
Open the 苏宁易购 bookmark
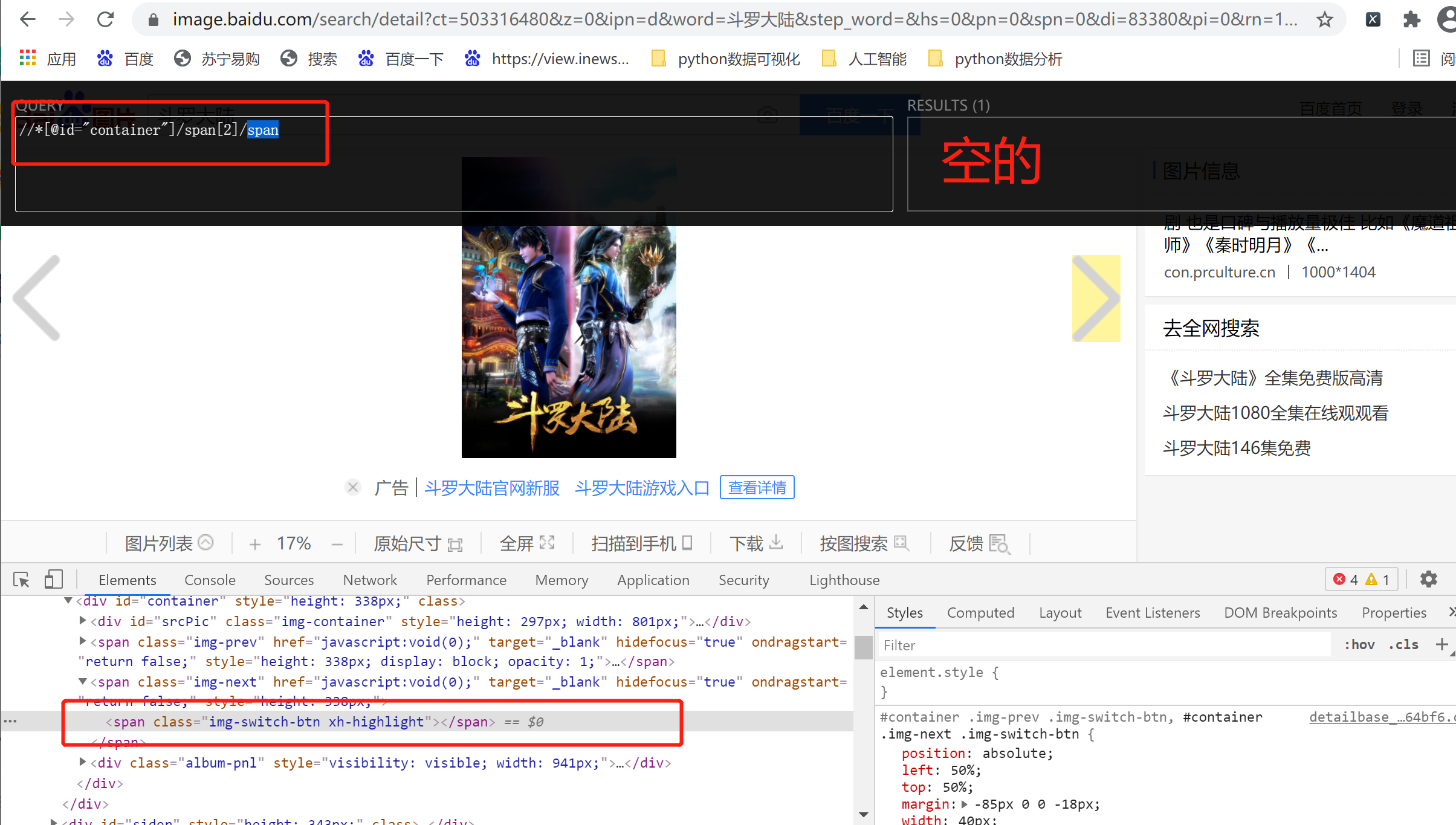click(x=216, y=59)
